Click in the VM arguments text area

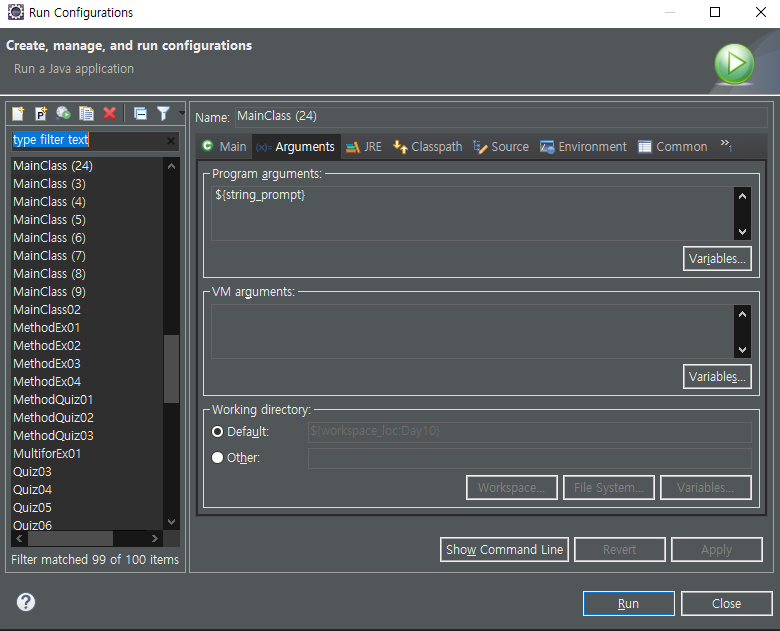click(x=472, y=331)
